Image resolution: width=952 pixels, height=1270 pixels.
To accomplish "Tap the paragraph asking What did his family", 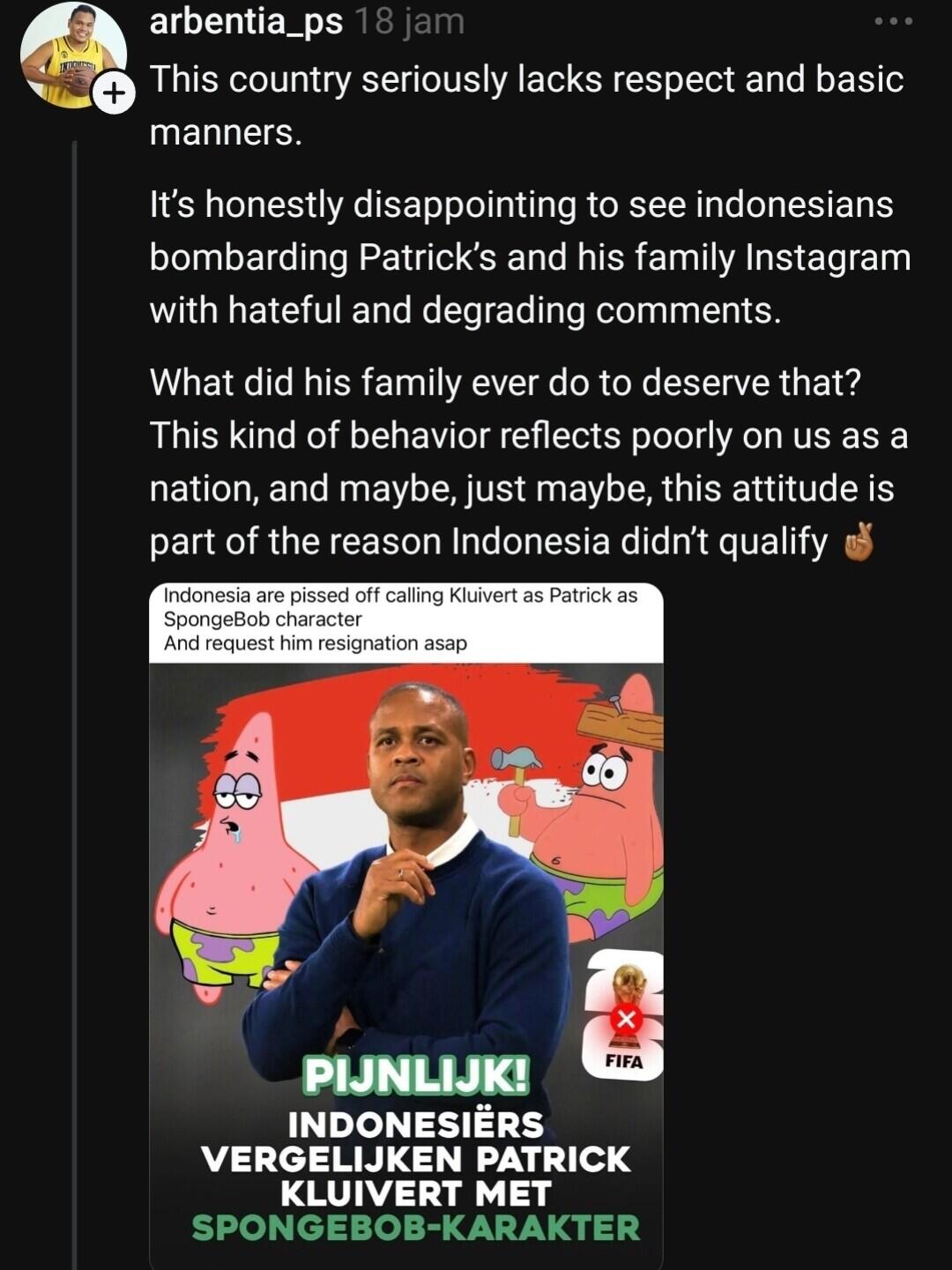I will 529,462.
